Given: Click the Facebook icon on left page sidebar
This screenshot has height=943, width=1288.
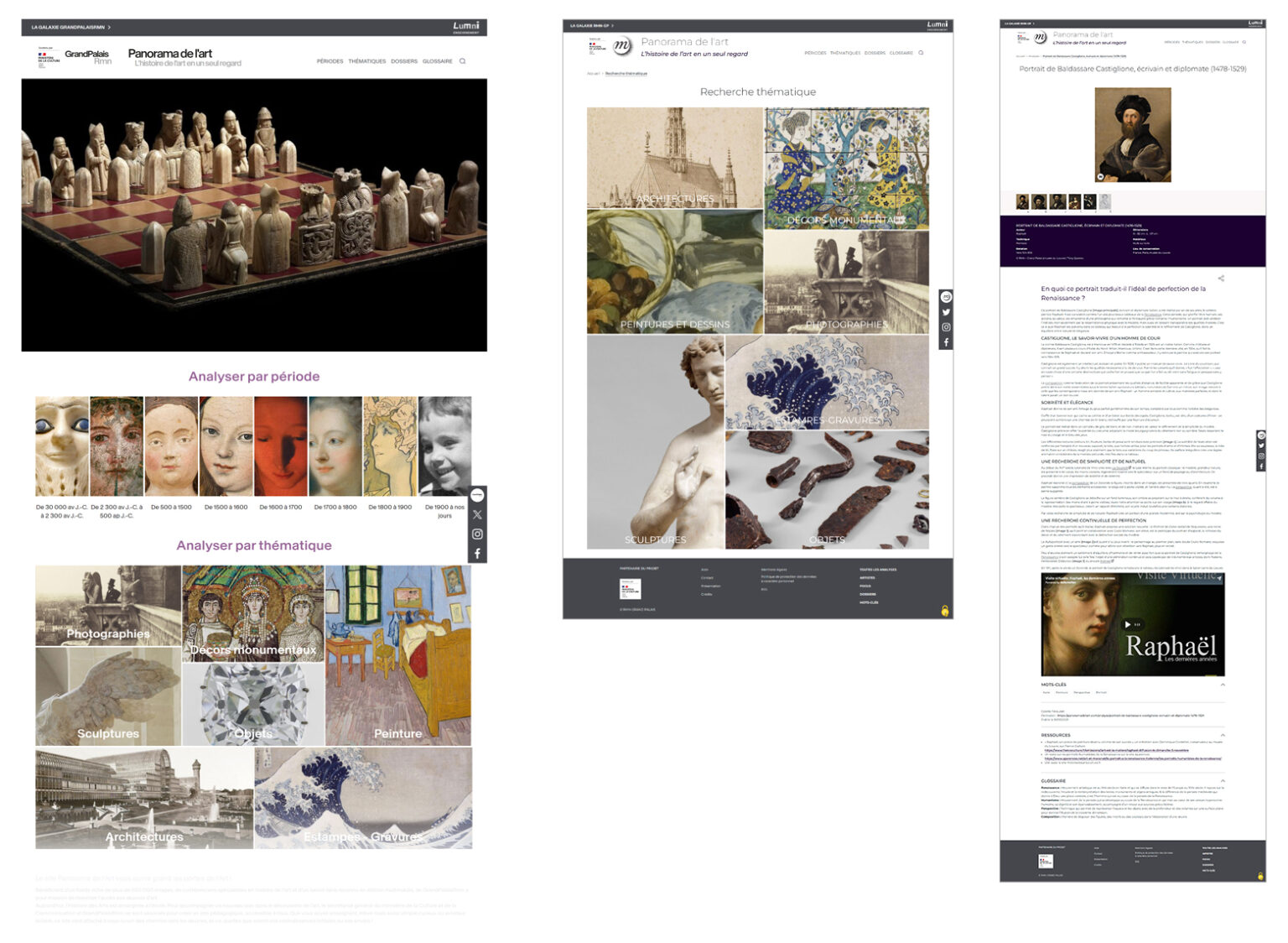Looking at the screenshot, I should 477,554.
